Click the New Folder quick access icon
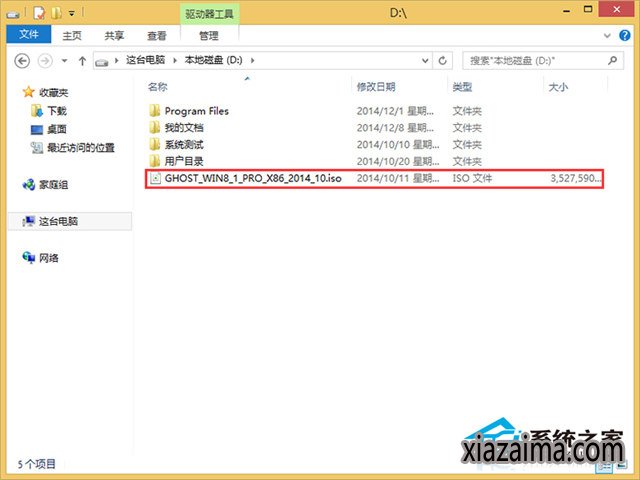The width and height of the screenshot is (640, 480). (56, 13)
